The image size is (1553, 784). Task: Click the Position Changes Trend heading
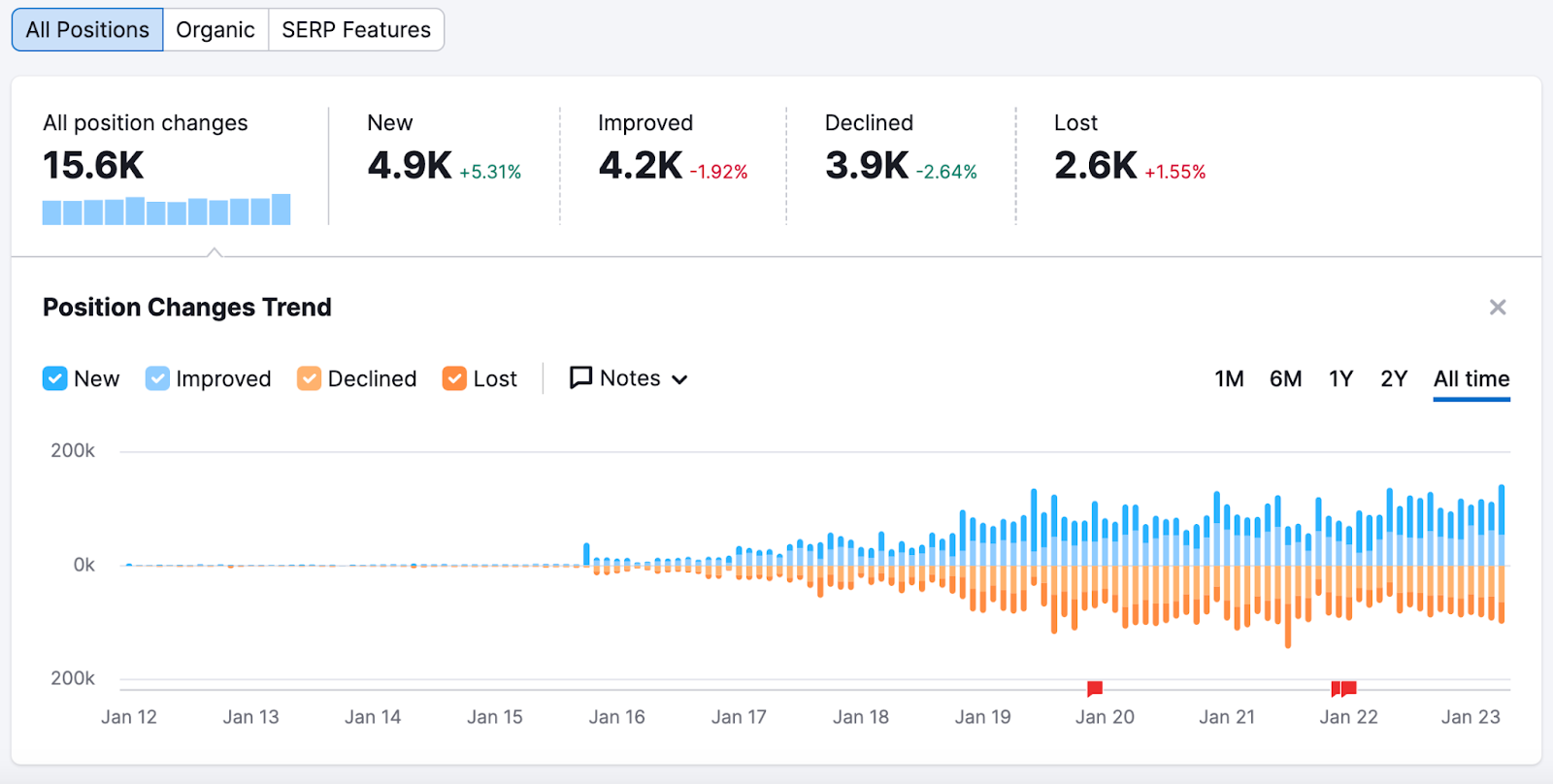[187, 308]
